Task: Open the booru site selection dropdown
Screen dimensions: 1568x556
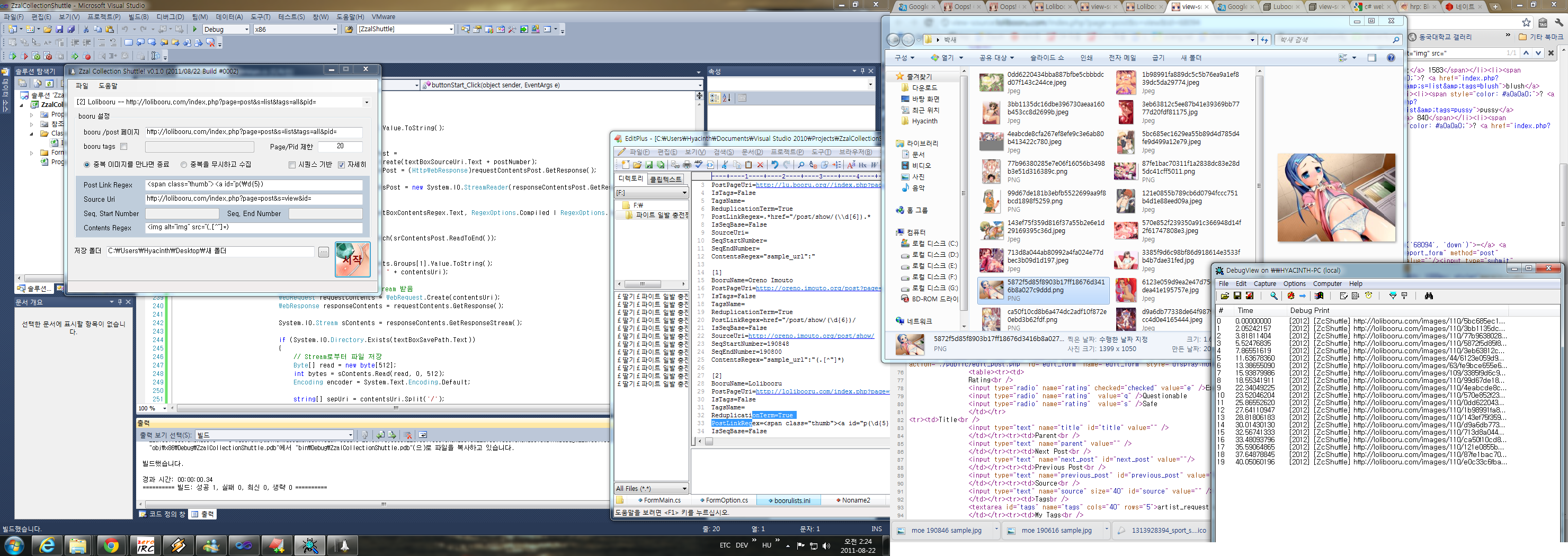Action: [x=367, y=102]
